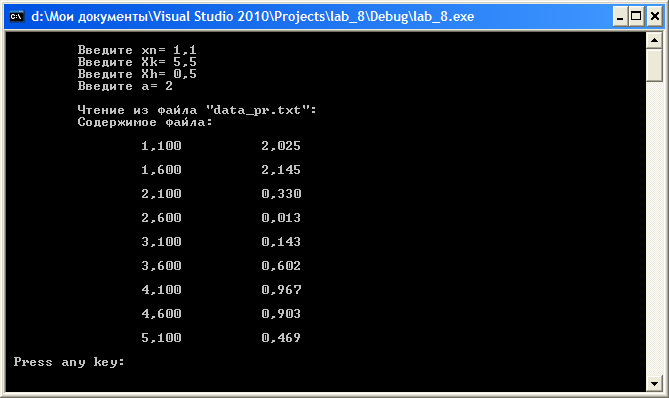The image size is (669, 398).
Task: Click the scrollbar up arrow
Action: click(654, 41)
